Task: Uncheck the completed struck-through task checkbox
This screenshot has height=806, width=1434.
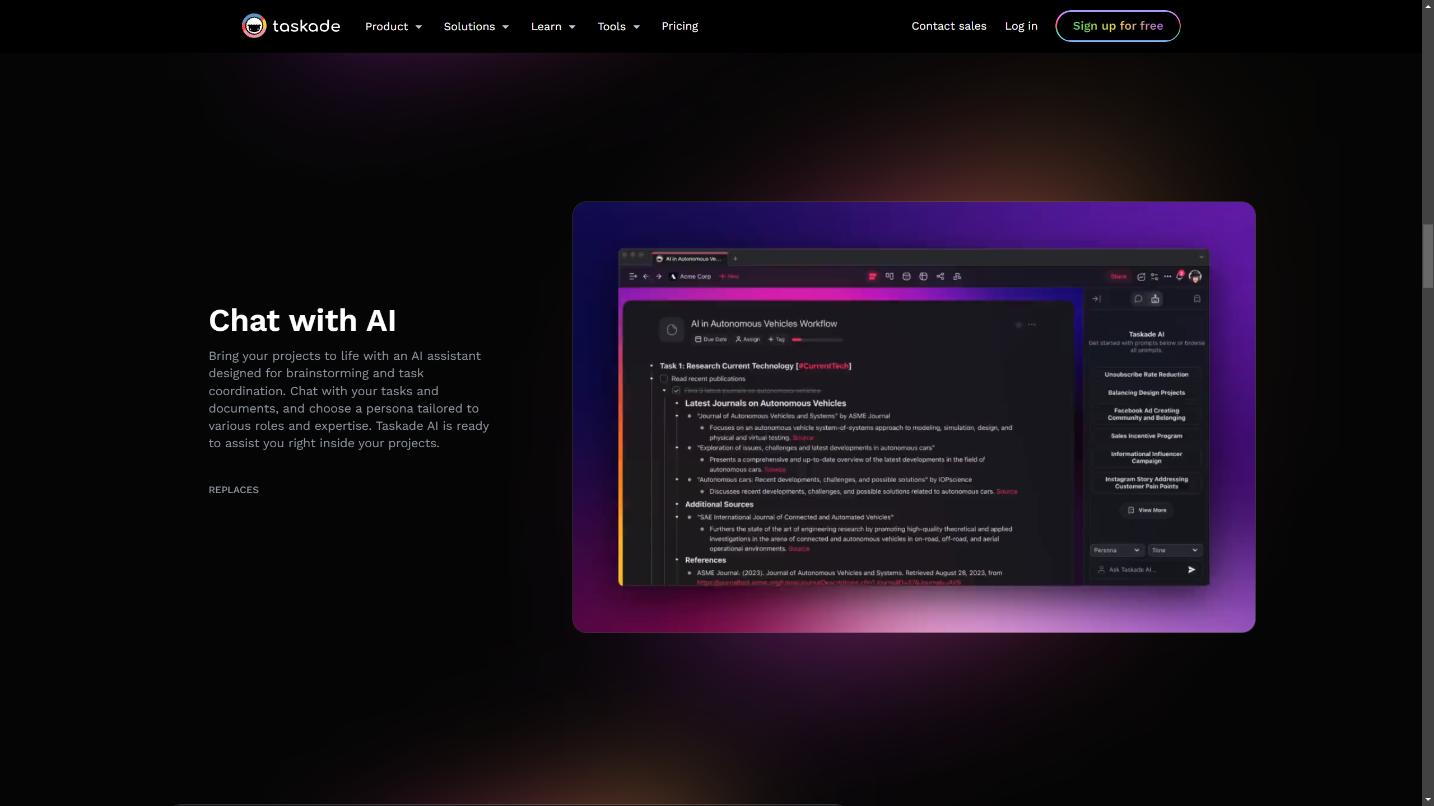Action: pyautogui.click(x=676, y=391)
